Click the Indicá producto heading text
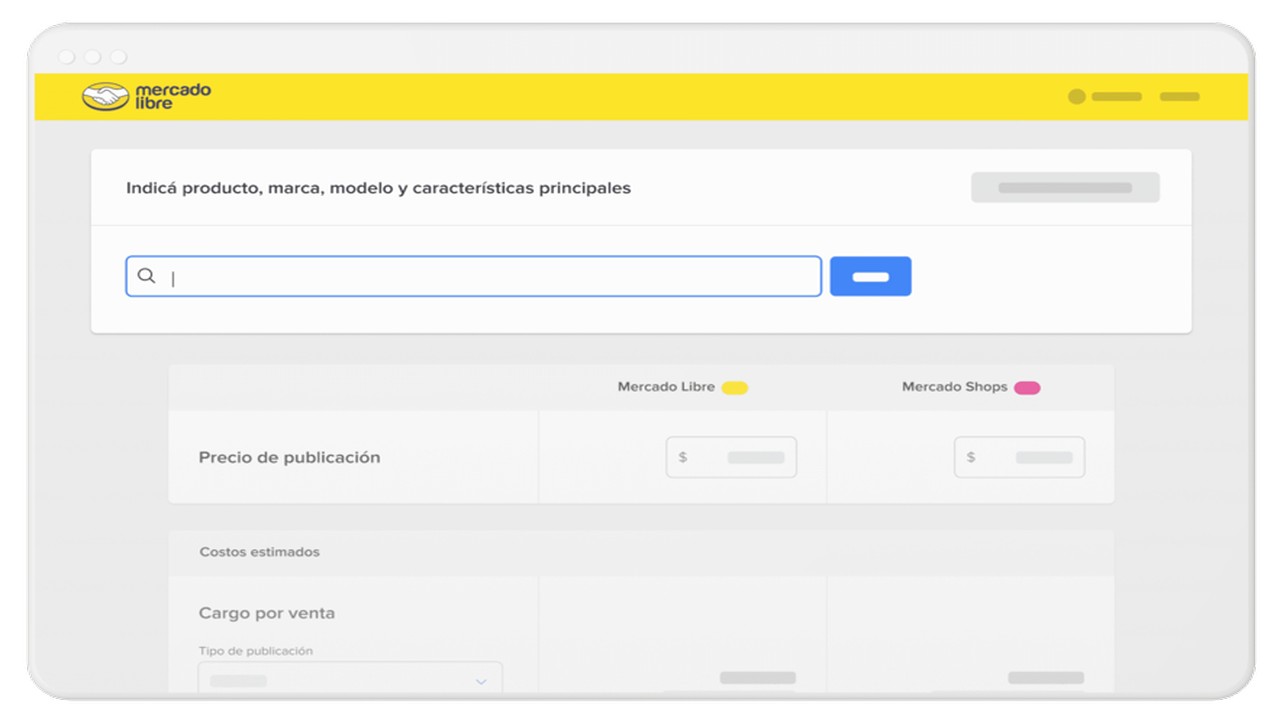The width and height of the screenshot is (1280, 720). [378, 188]
